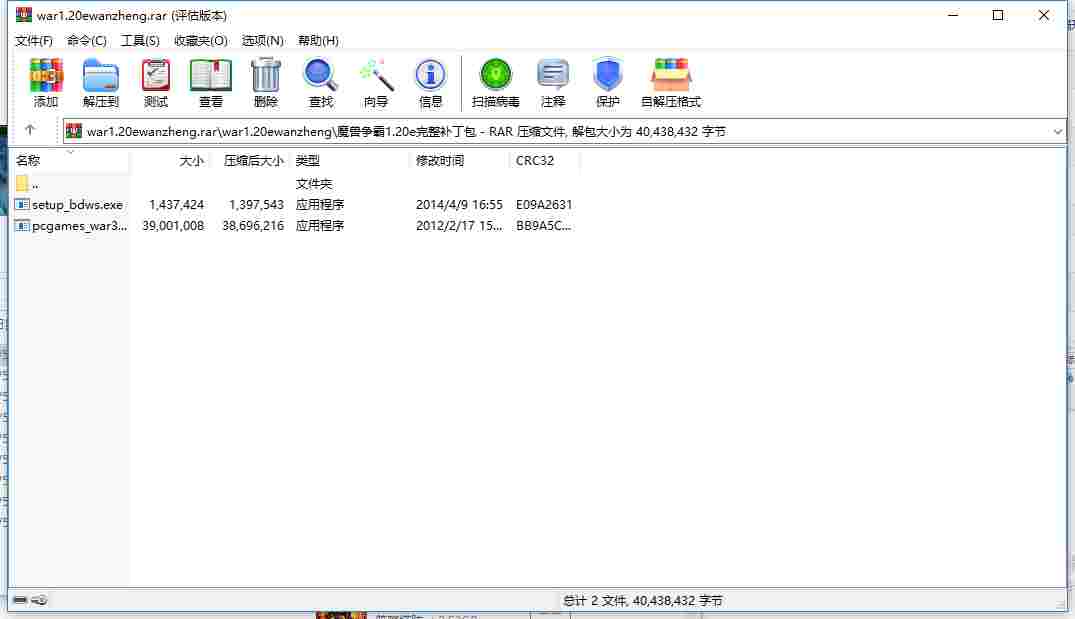Click the drive icon in status bar

tap(20, 600)
